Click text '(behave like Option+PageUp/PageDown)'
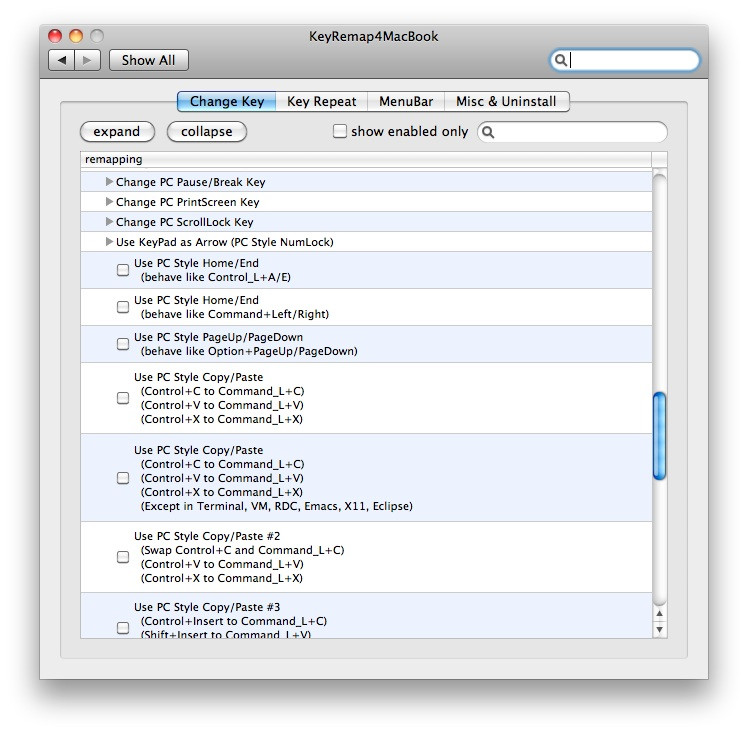 pyautogui.click(x=249, y=351)
